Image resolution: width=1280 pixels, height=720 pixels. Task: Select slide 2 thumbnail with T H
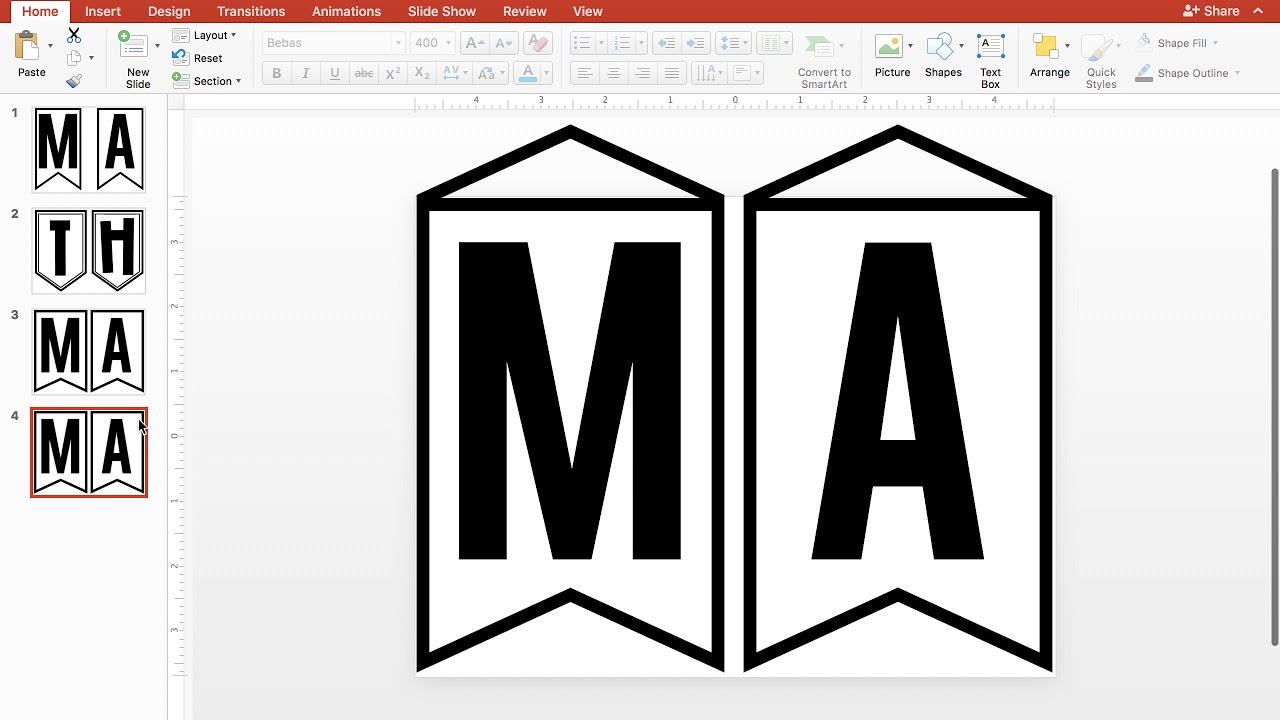(x=89, y=250)
